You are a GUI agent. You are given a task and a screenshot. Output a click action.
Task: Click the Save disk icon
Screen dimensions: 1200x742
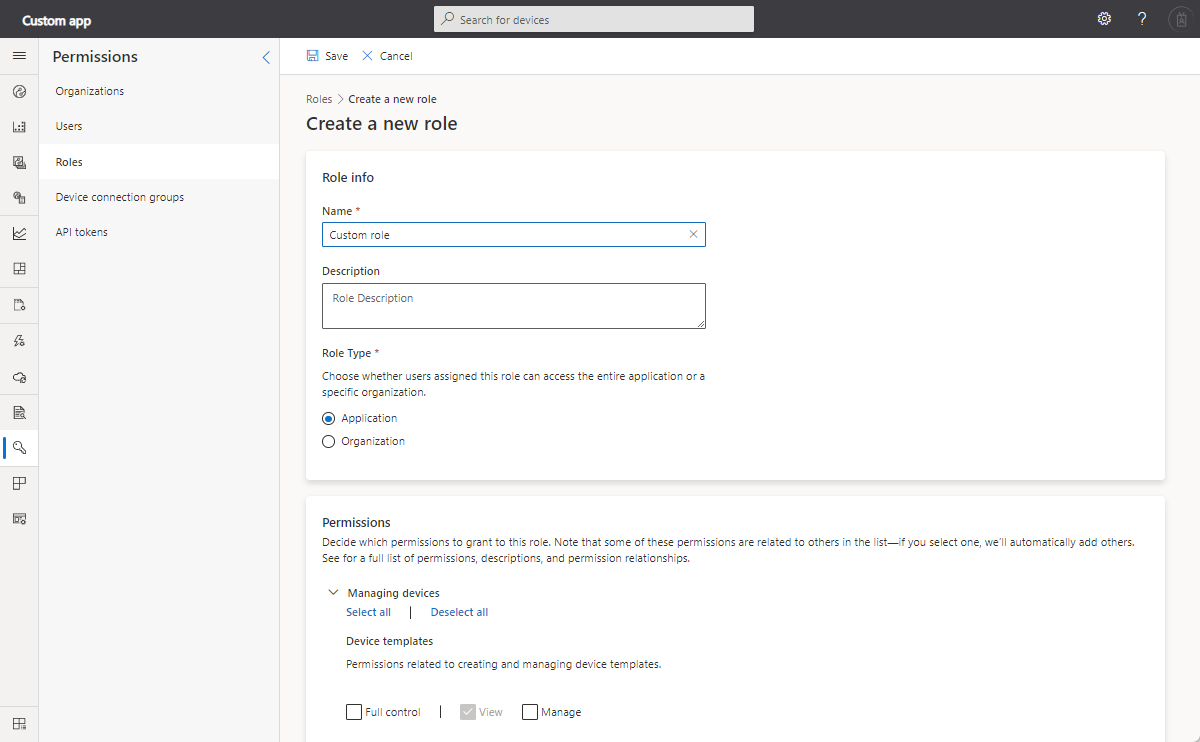[x=313, y=56]
